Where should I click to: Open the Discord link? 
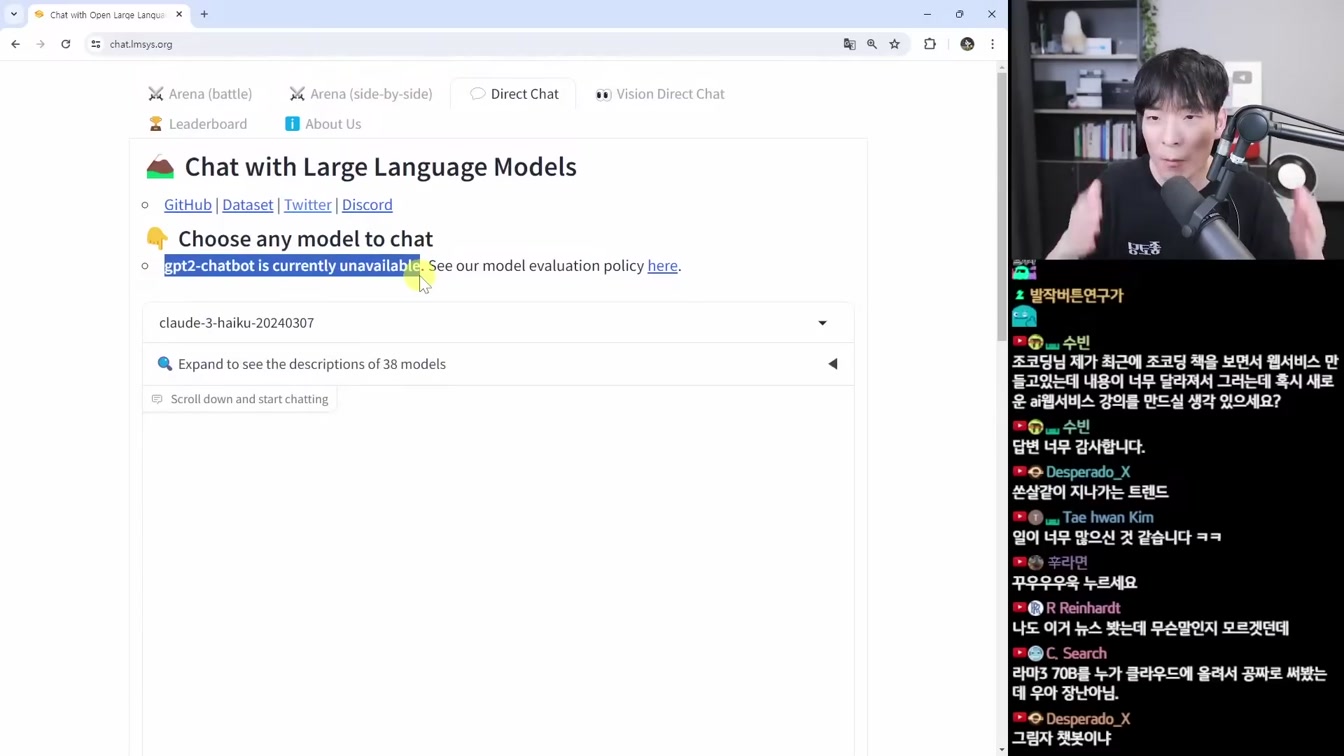pos(367,204)
